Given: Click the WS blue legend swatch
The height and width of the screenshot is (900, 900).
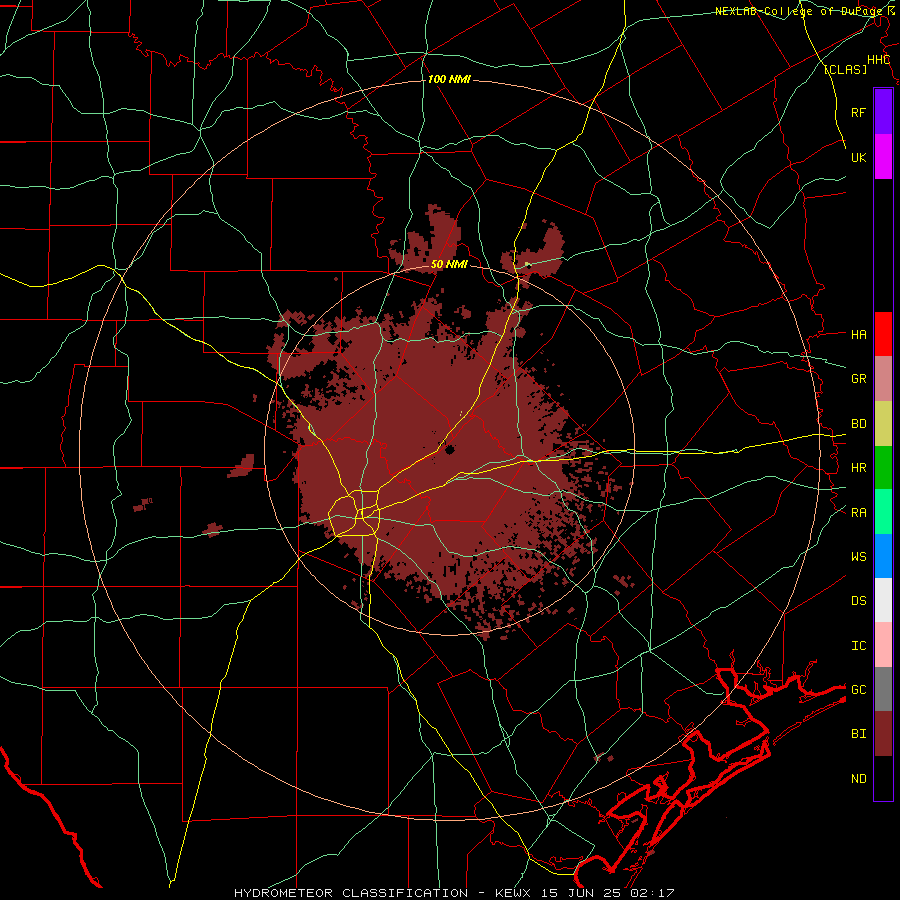Looking at the screenshot, I should pos(883,556).
